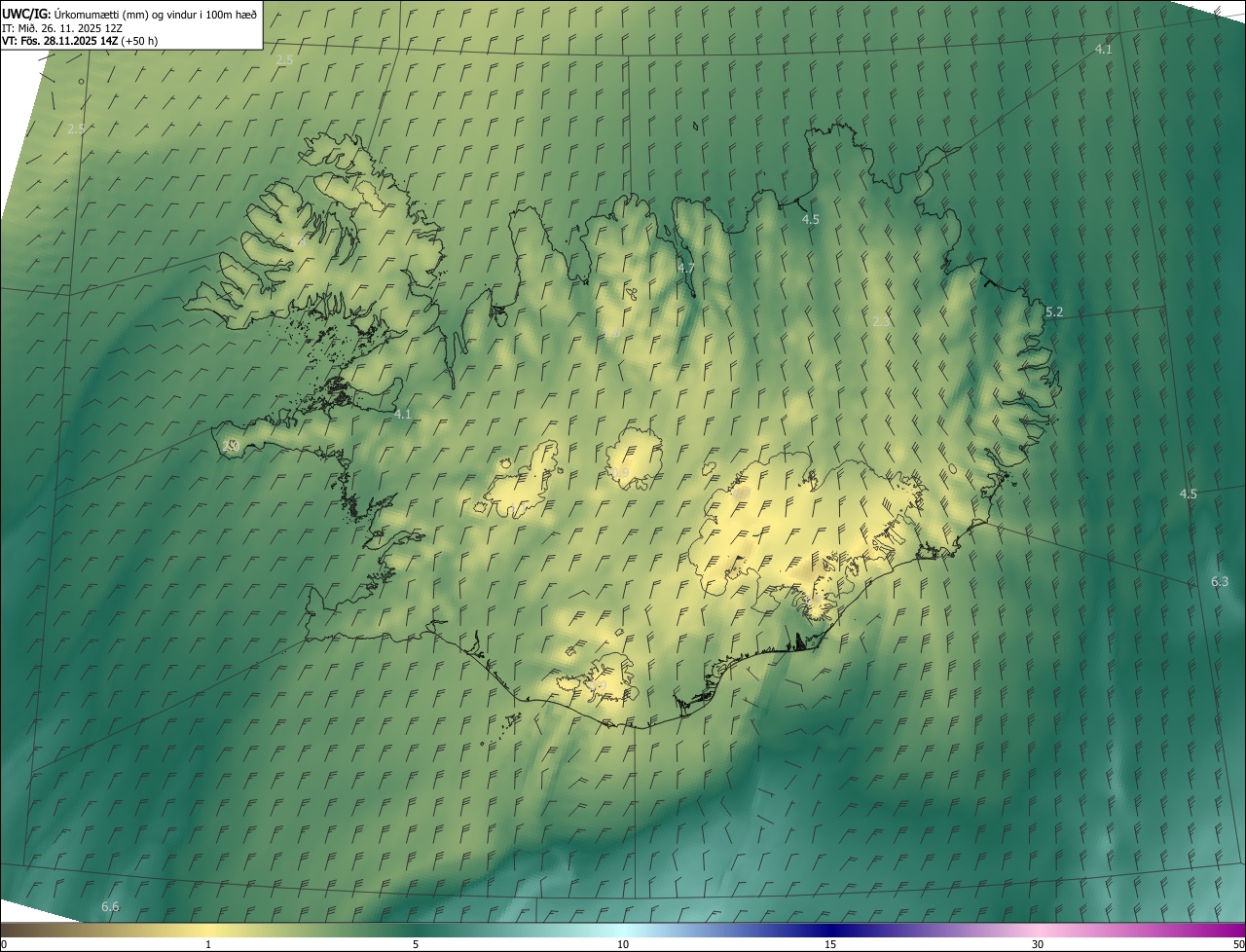Screen dimensions: 1246x952
Task: Click the 5.2 value label on the map
Action: click(1054, 311)
